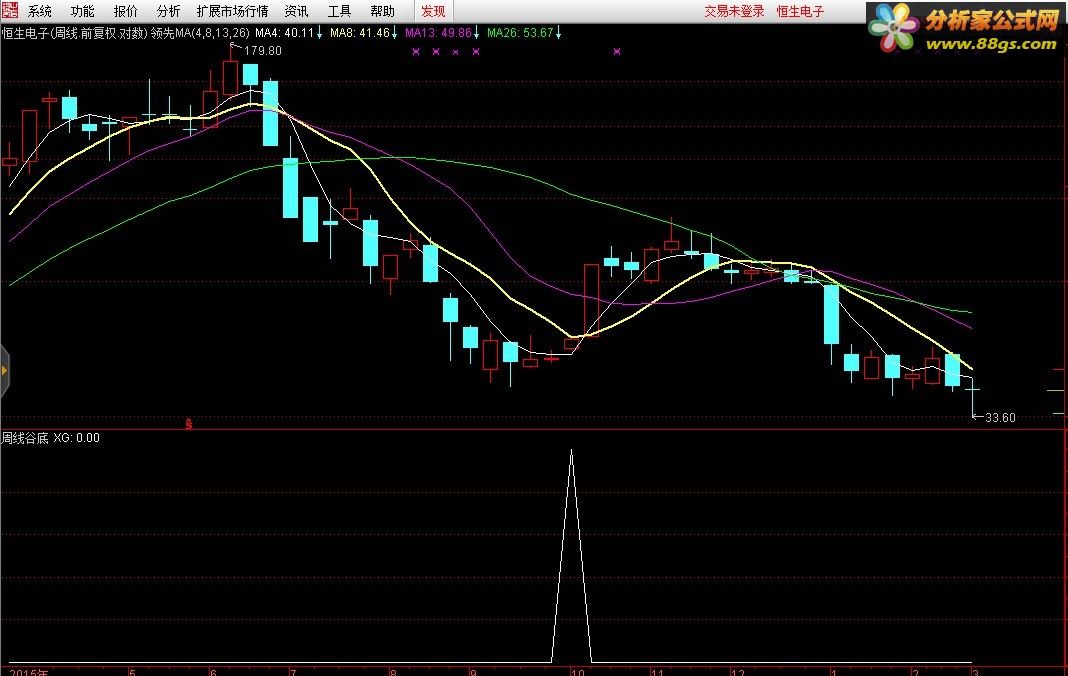Click the month 10 marker on time axis

pyautogui.click(x=578, y=672)
